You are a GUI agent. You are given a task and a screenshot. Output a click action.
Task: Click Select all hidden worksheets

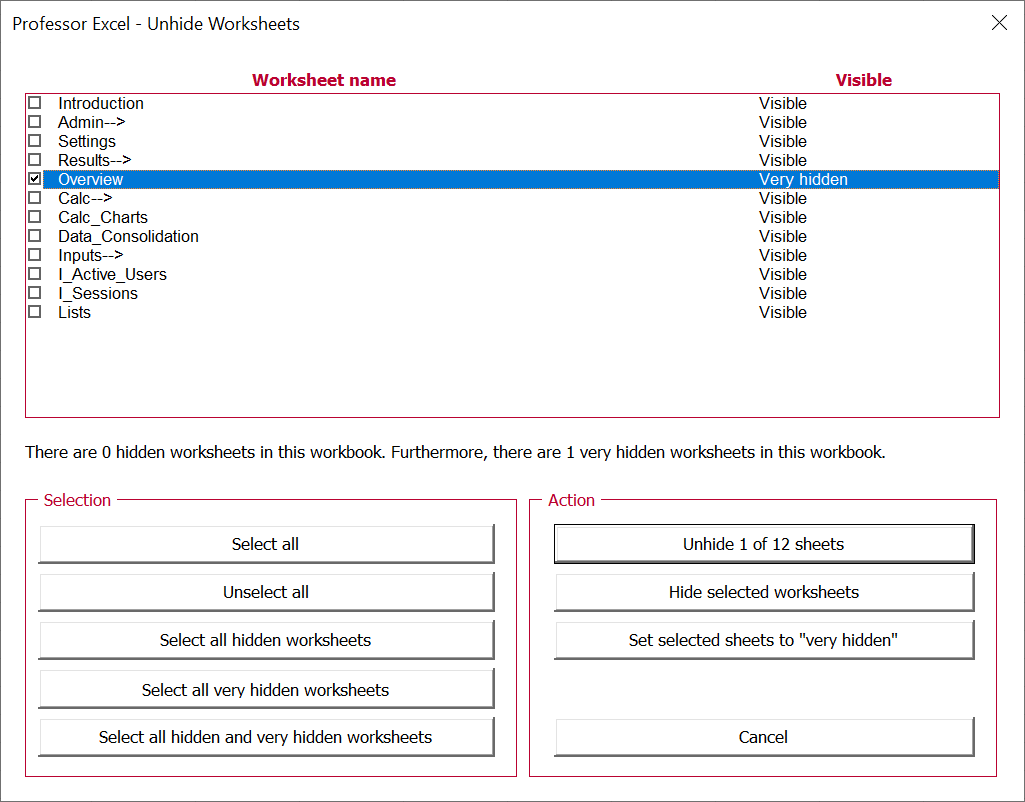(265, 640)
